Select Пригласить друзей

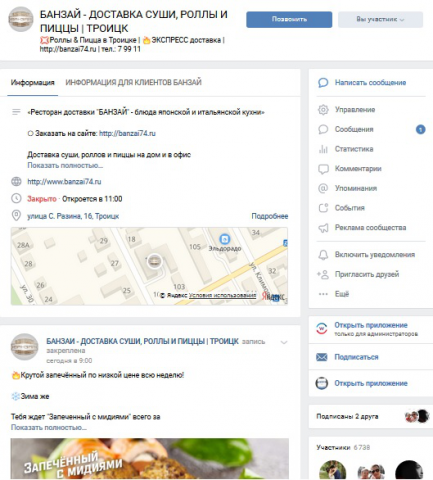pyautogui.click(x=367, y=274)
